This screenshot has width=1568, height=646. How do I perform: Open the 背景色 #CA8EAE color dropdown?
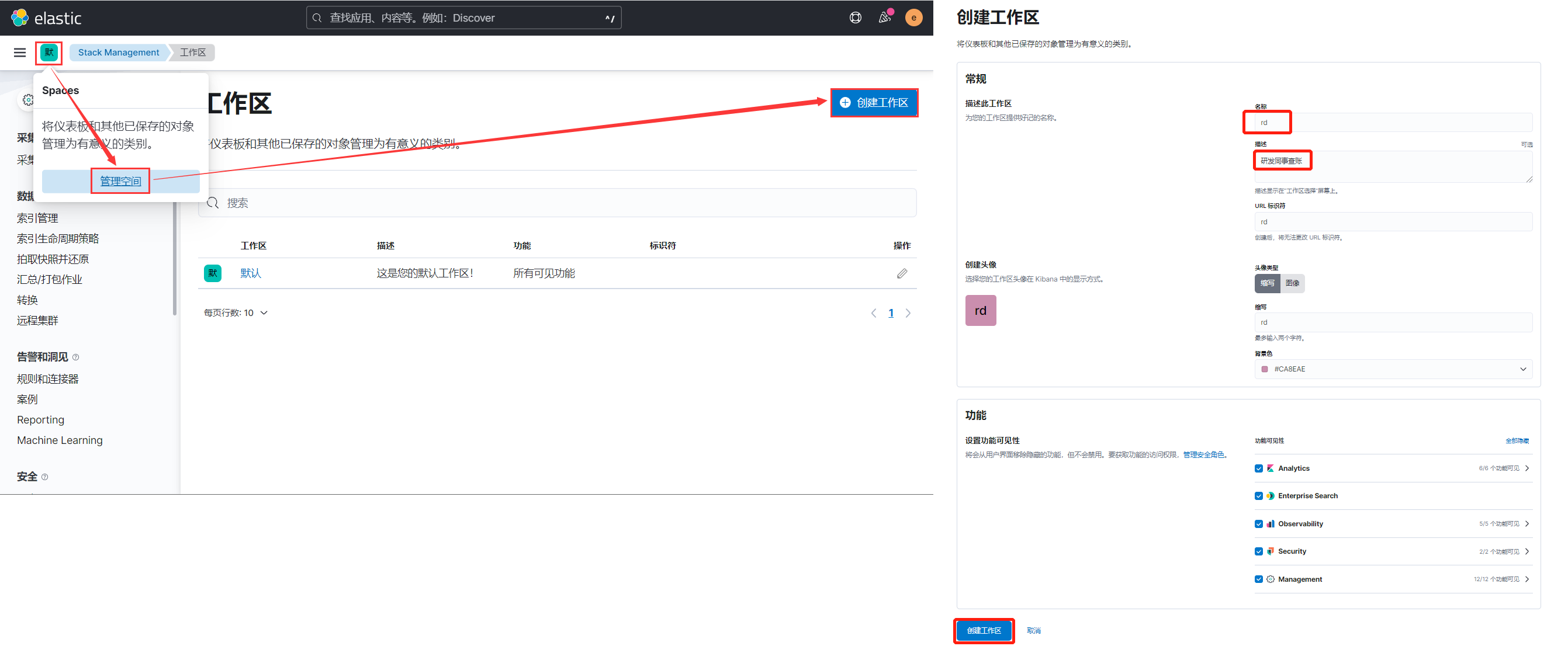[x=1393, y=369]
